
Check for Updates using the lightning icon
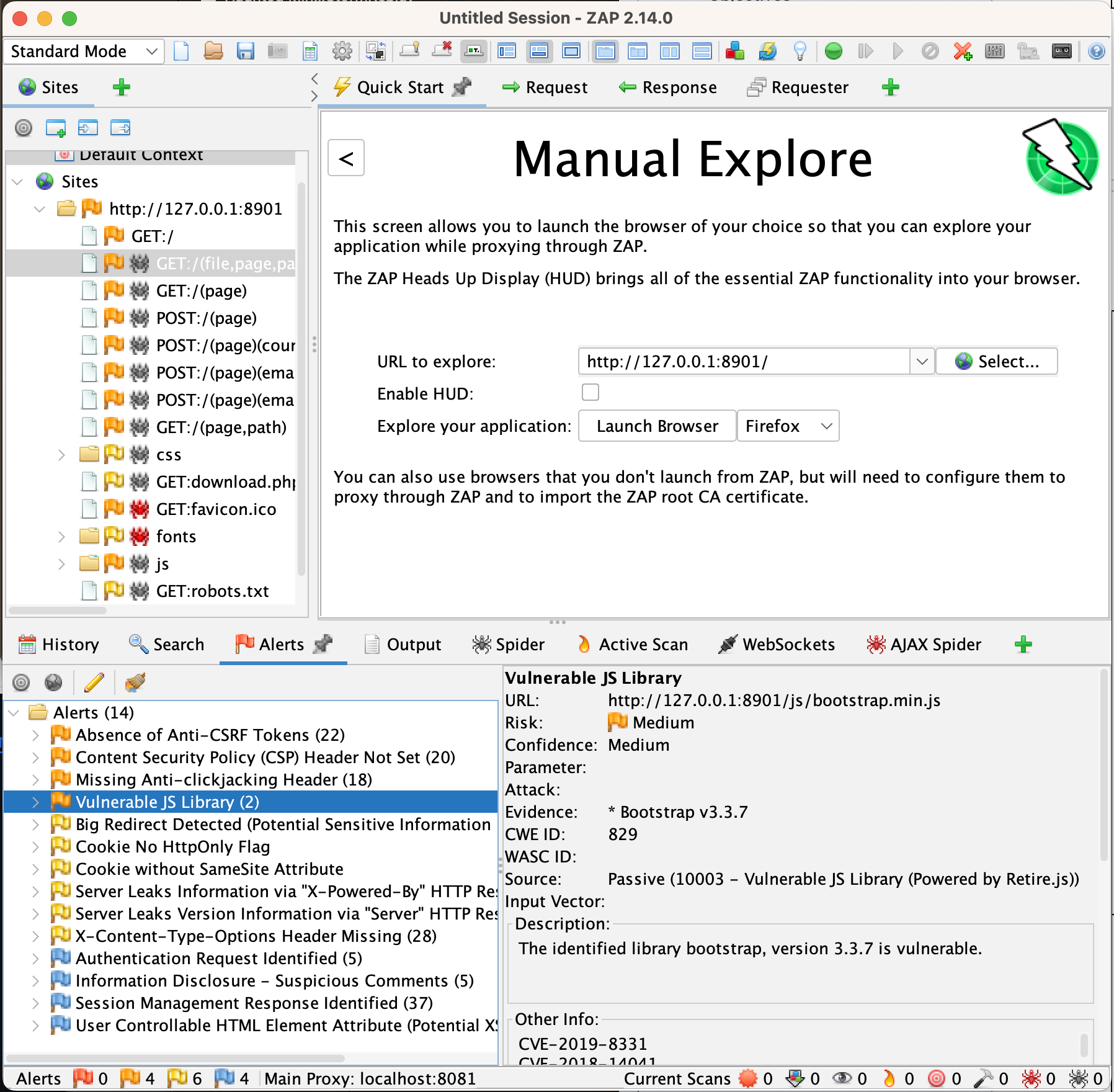tap(767, 51)
